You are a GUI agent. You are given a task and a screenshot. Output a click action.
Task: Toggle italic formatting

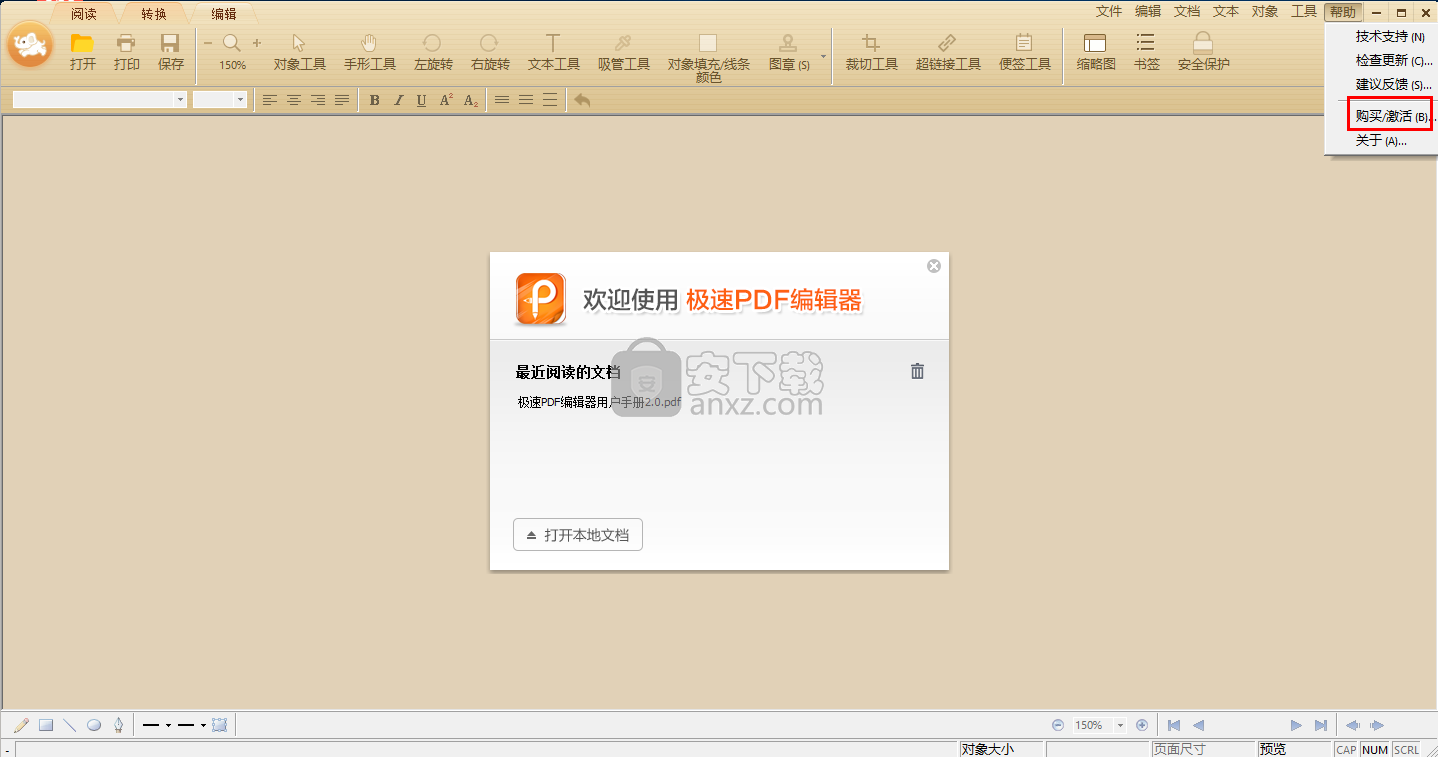click(x=398, y=100)
